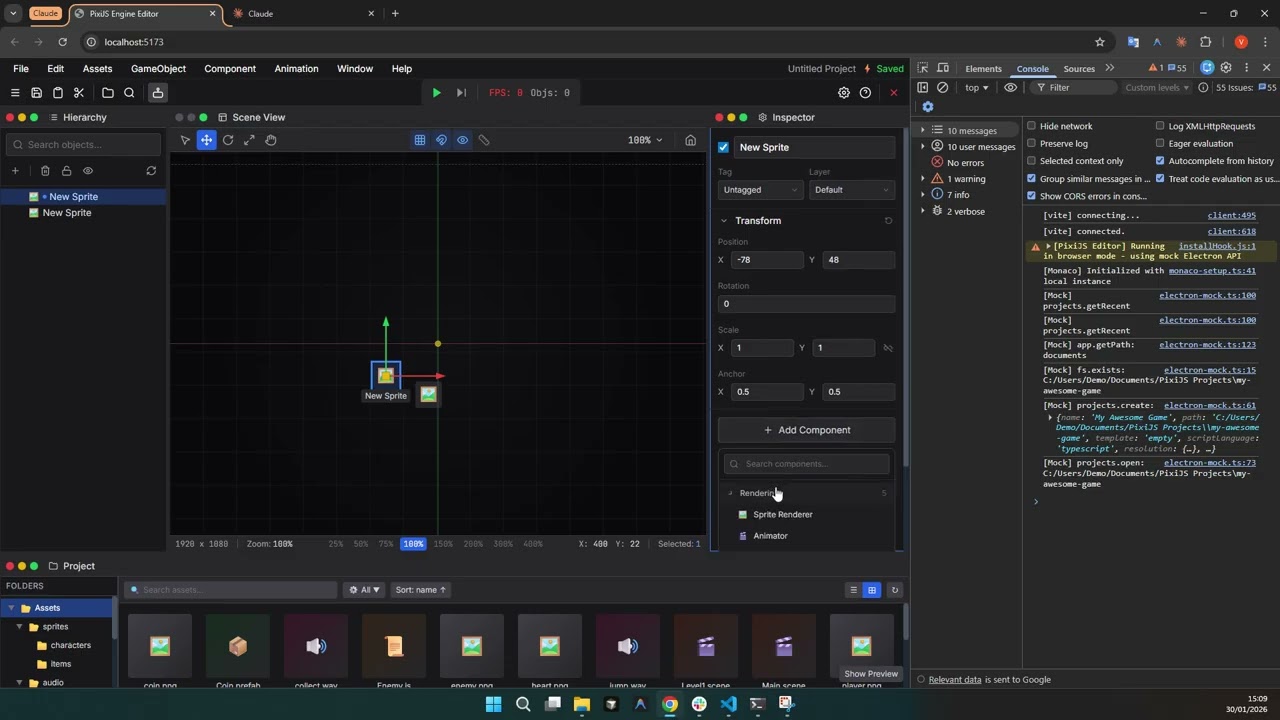Toggle snapping magnet in Scene View
The height and width of the screenshot is (720, 1280).
click(441, 140)
